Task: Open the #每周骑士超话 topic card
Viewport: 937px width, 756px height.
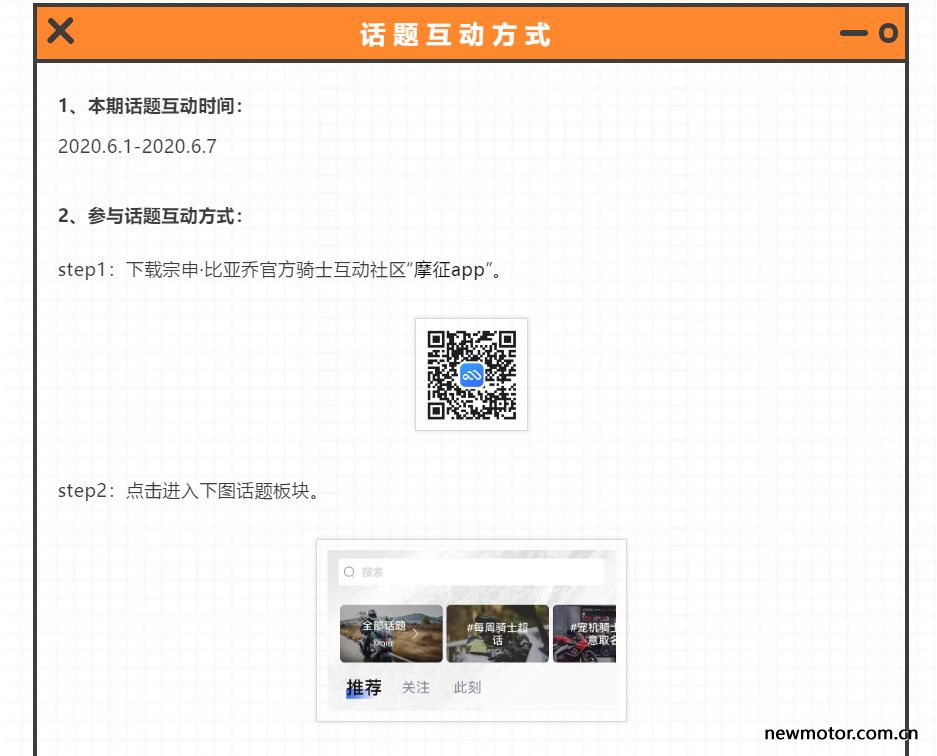Action: coord(497,633)
